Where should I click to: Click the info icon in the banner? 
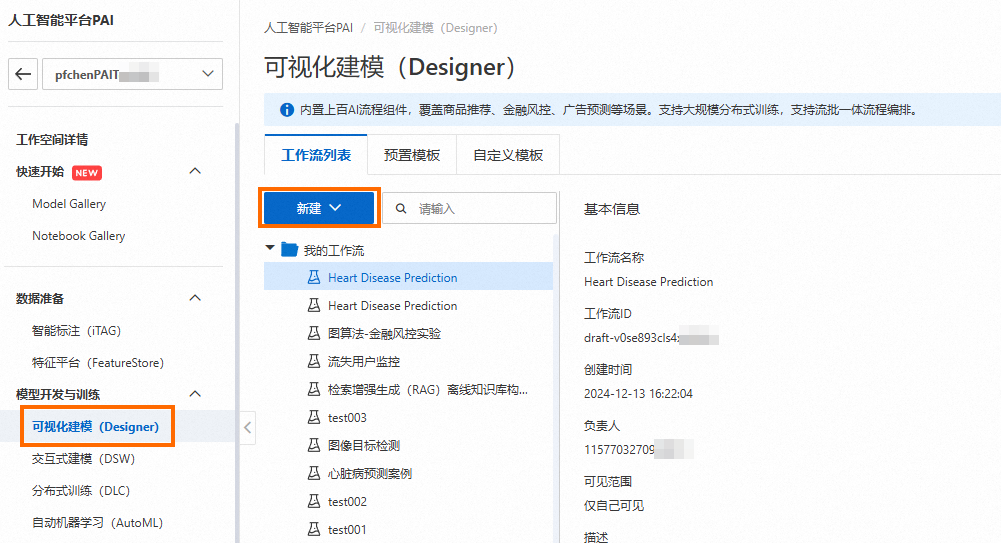click(287, 110)
